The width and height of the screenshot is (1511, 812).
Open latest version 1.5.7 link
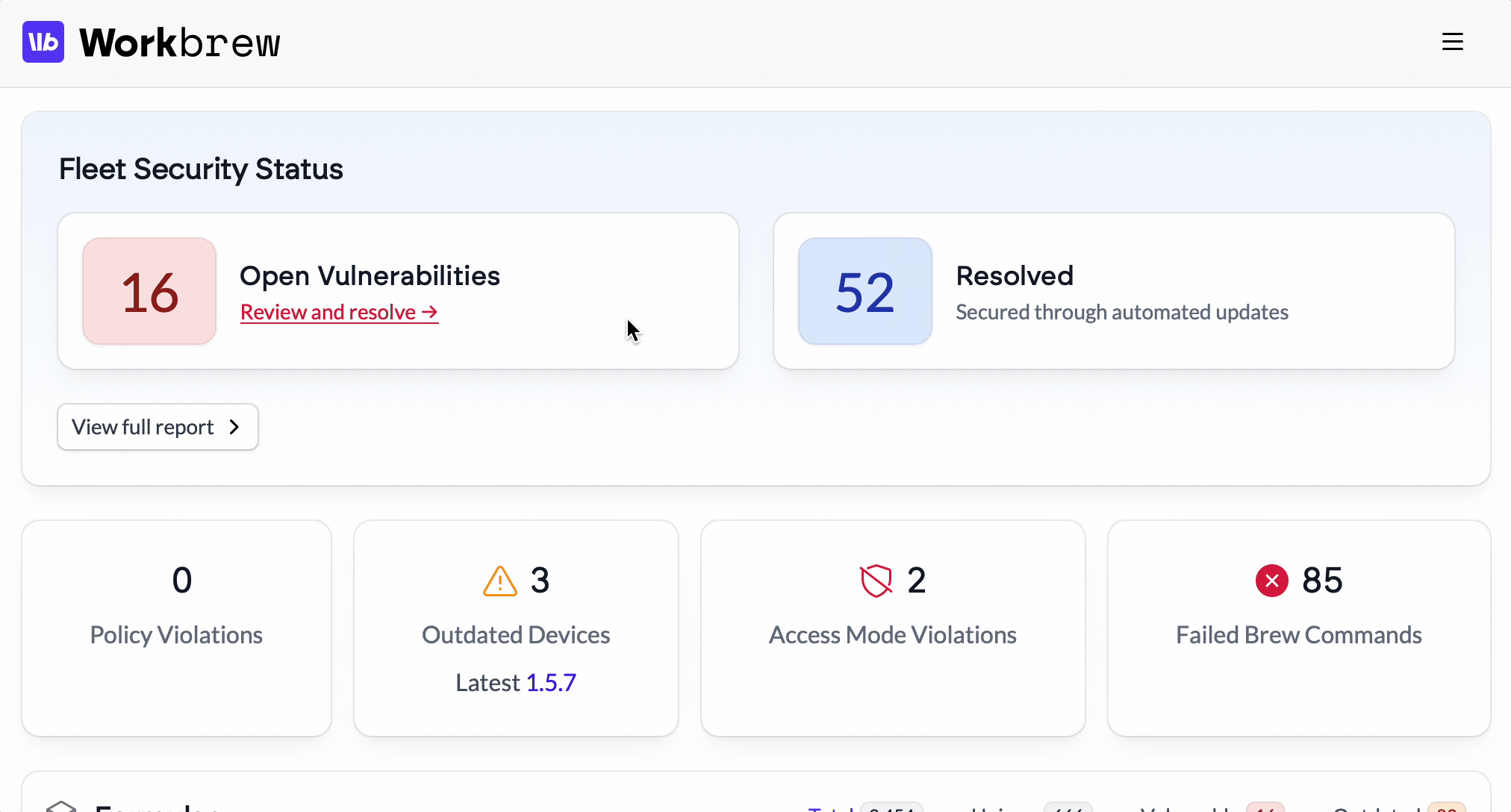pos(551,682)
